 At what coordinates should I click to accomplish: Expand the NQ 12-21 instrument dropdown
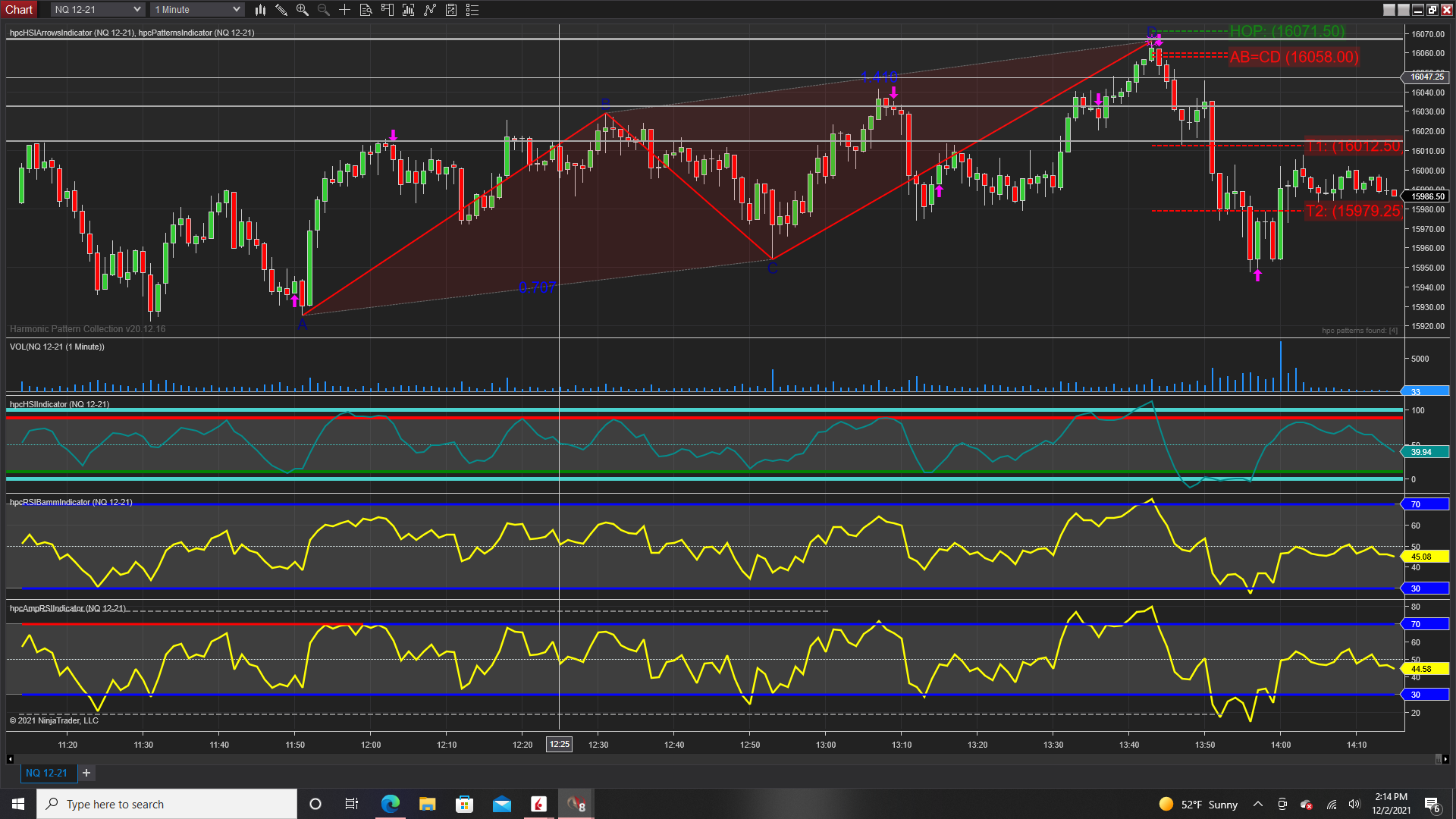137,10
